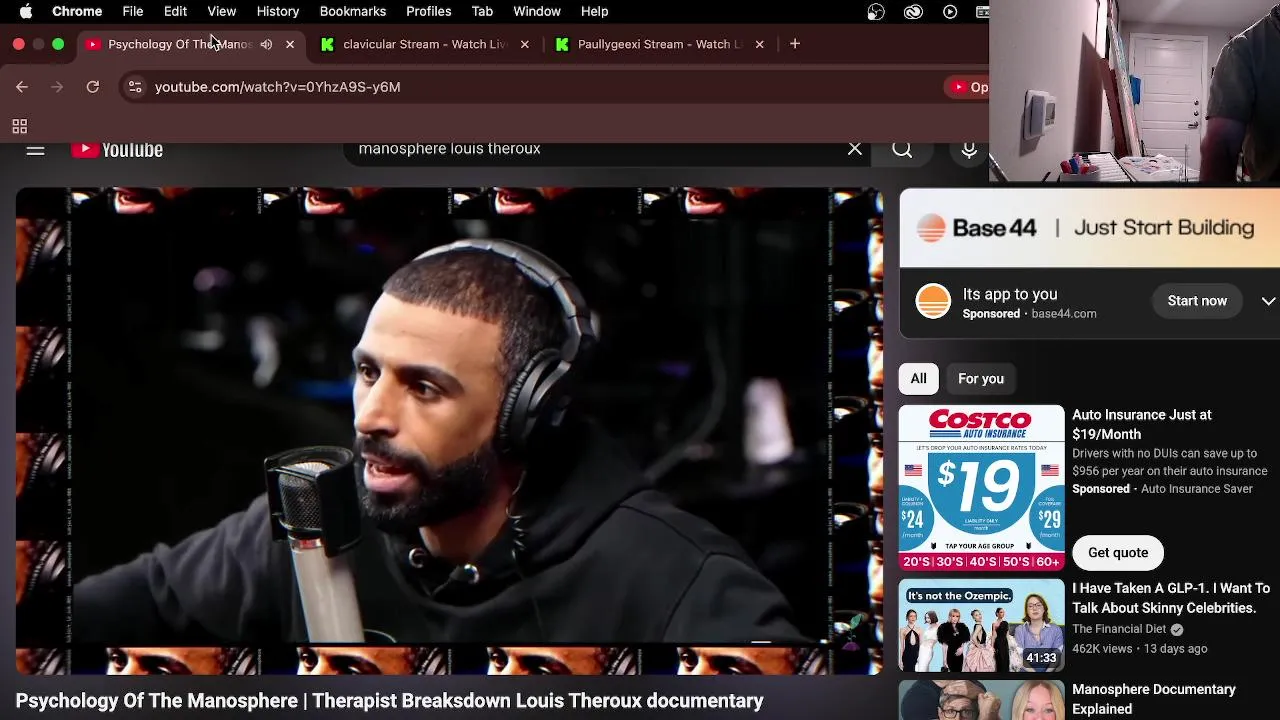The height and width of the screenshot is (720, 1280).
Task: Open the Costco Auto Insurance thumbnail
Action: (981, 488)
